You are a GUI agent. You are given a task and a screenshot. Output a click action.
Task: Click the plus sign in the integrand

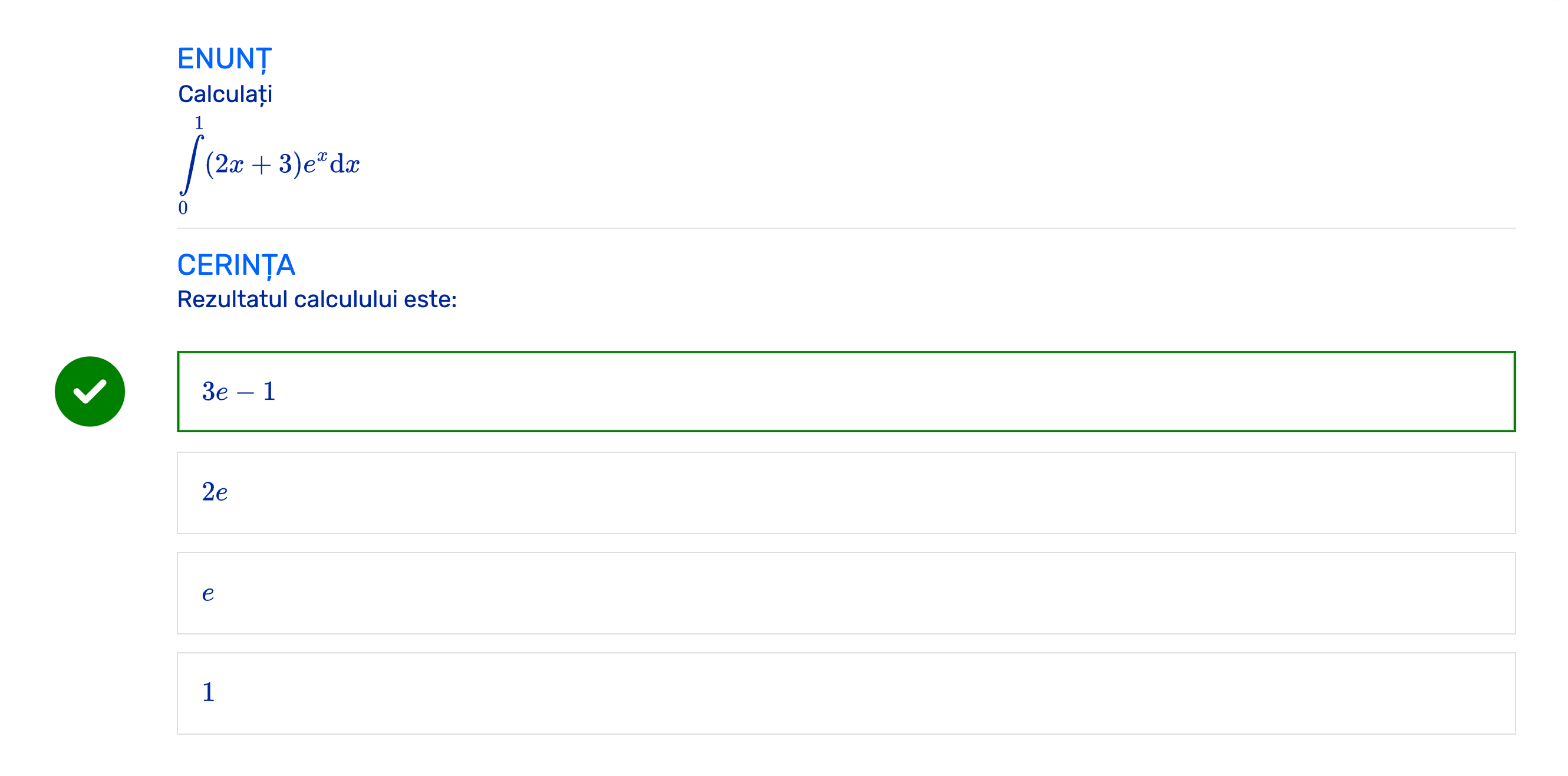[261, 165]
